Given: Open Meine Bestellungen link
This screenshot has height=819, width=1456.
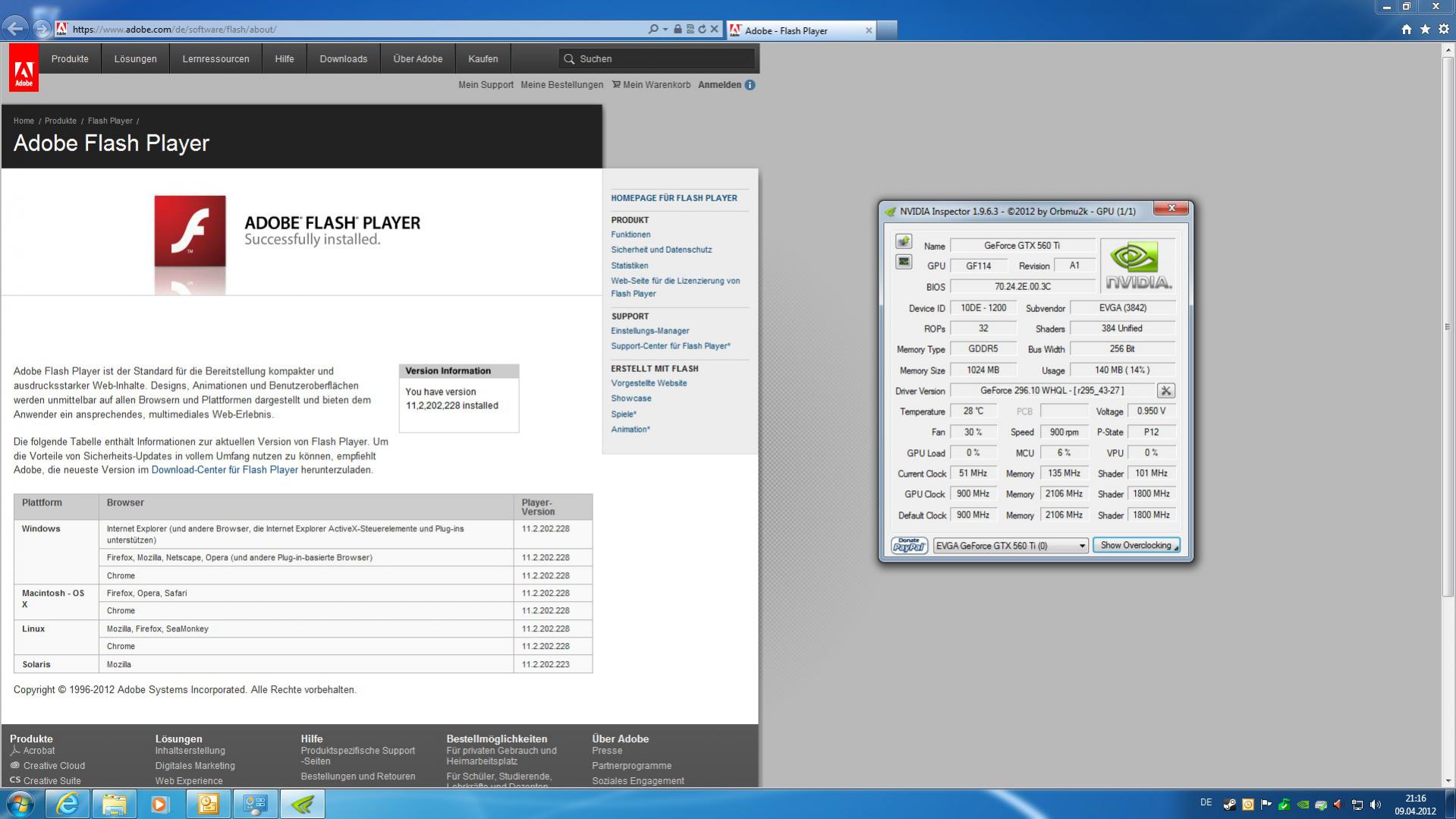Looking at the screenshot, I should [562, 85].
